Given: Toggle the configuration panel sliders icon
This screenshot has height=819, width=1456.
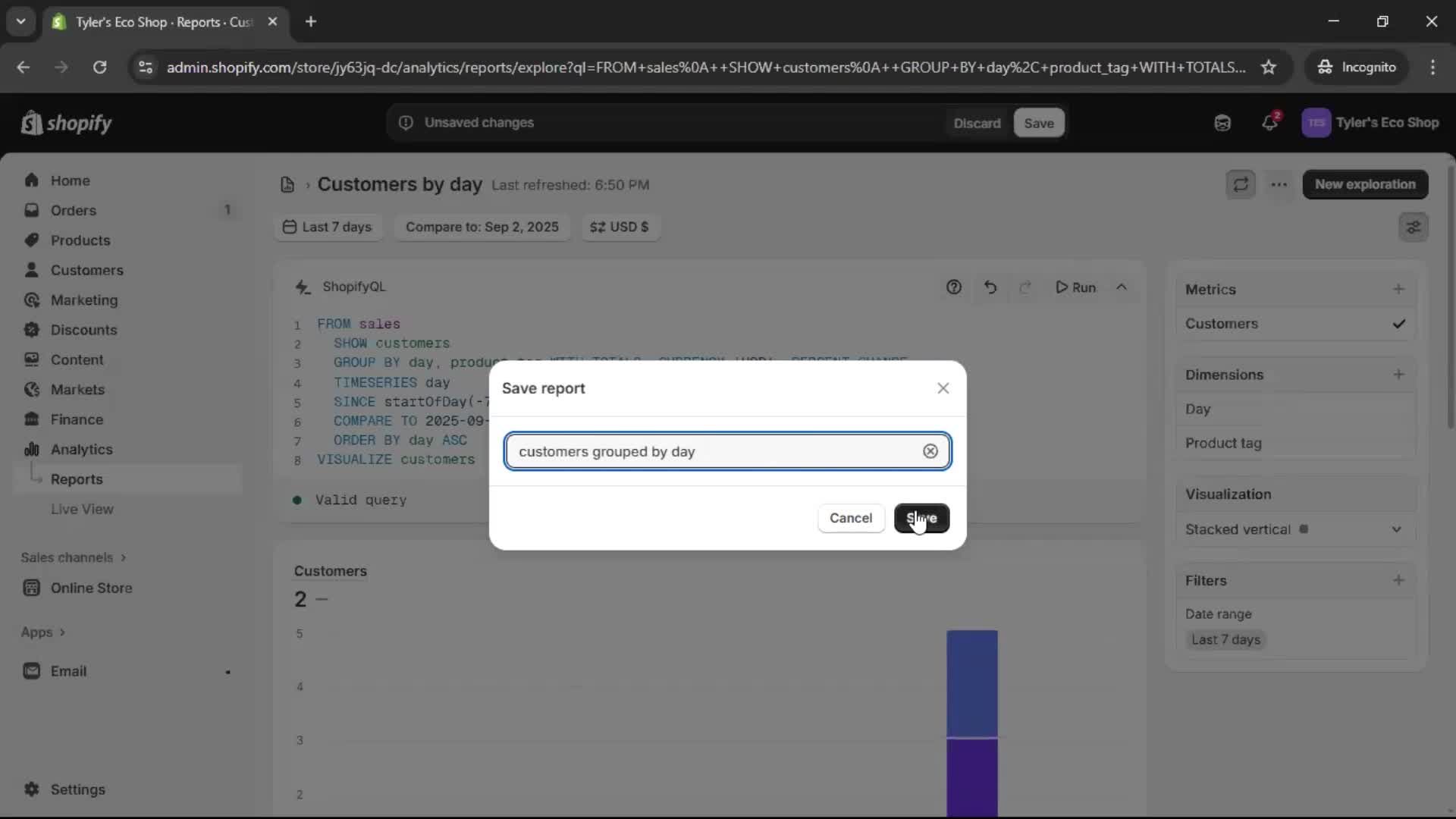Looking at the screenshot, I should point(1413,227).
